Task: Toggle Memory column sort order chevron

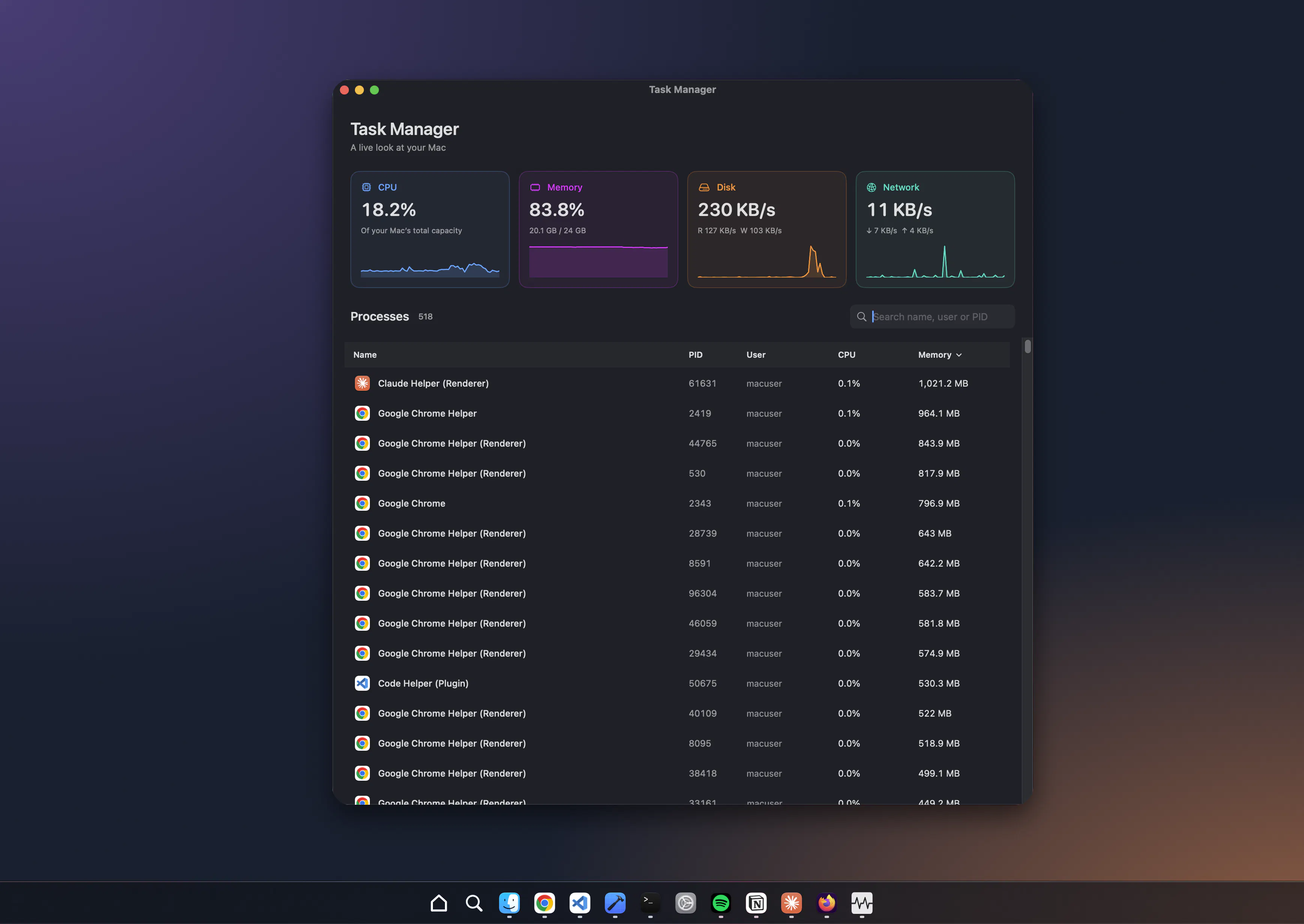Action: (959, 355)
